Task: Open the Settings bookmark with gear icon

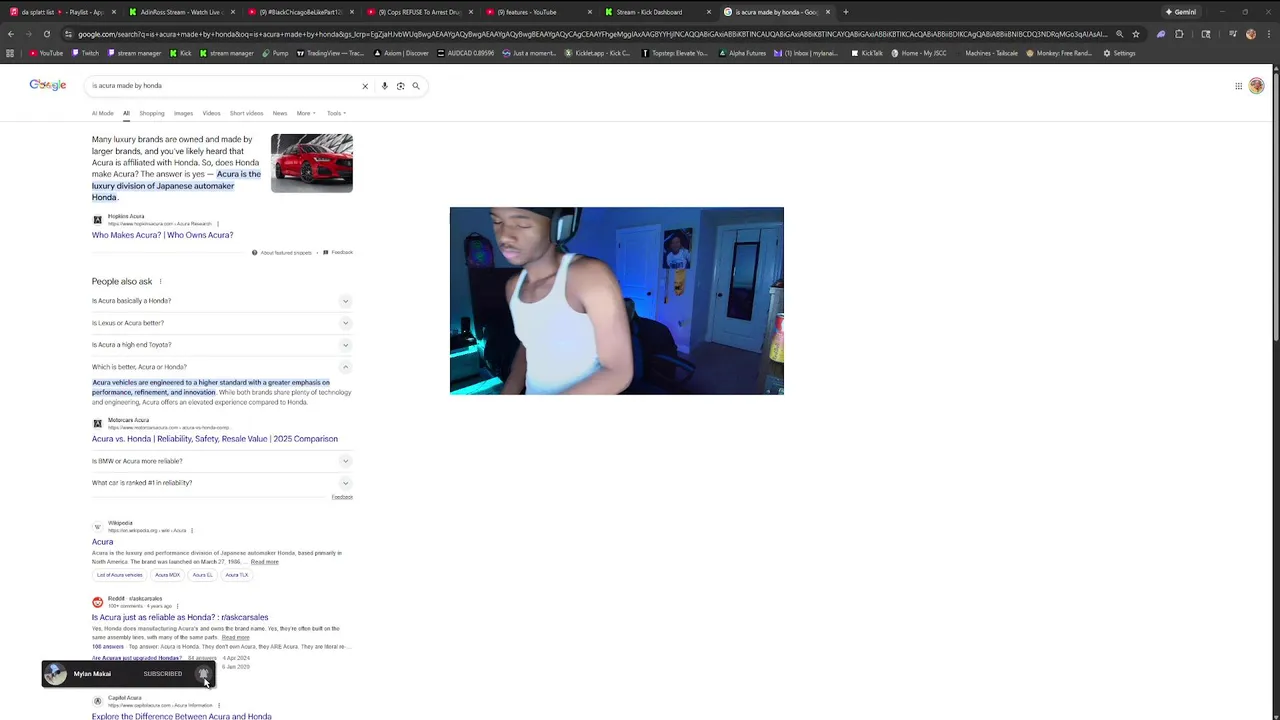Action: [1120, 53]
